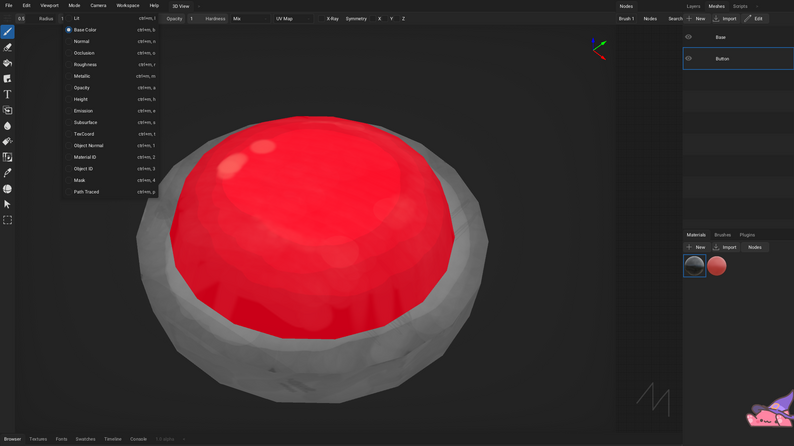Click Edit in the Meshes panel

click(755, 19)
